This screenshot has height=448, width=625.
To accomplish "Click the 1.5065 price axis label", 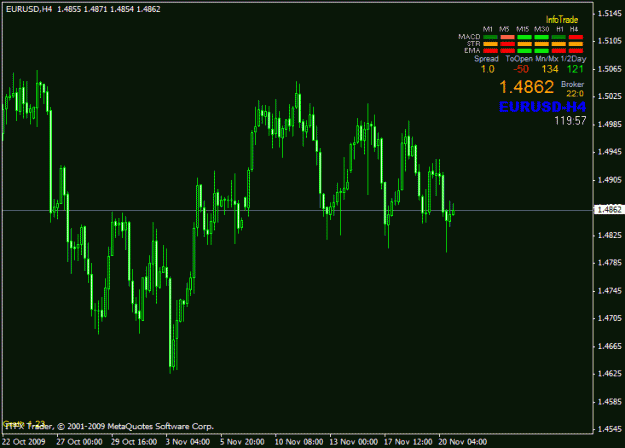I will [x=610, y=69].
